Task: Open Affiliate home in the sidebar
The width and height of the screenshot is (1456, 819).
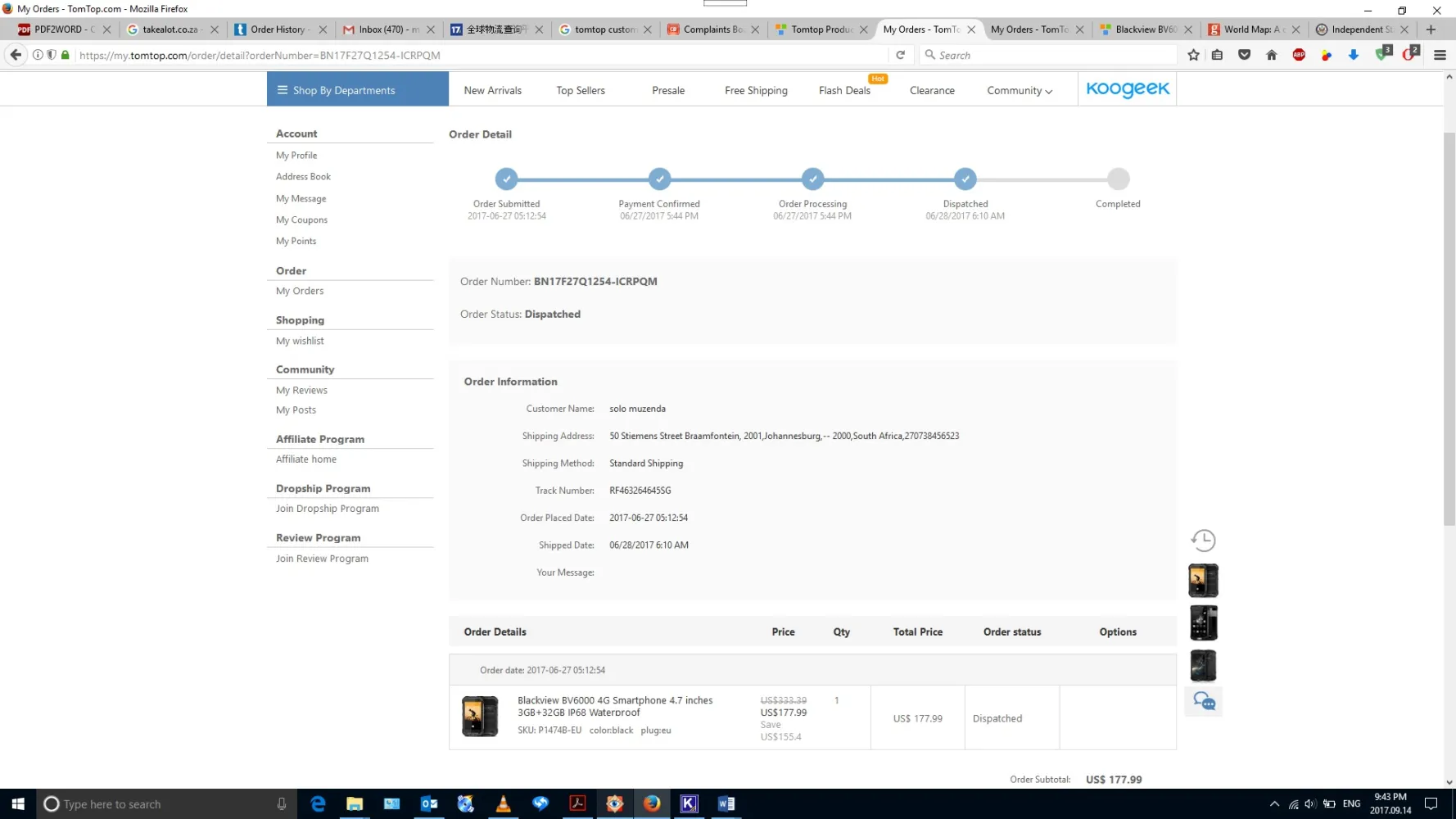Action: point(306,459)
